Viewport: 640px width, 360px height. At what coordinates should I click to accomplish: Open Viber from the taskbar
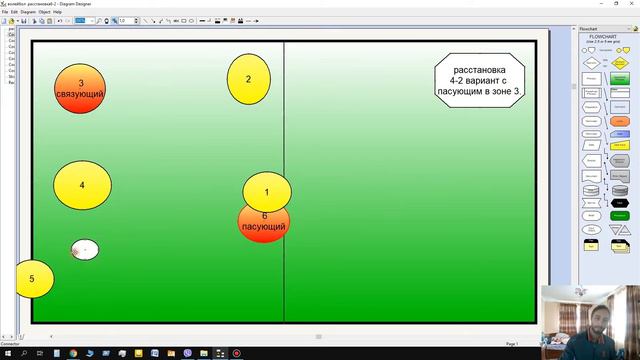pos(187,353)
